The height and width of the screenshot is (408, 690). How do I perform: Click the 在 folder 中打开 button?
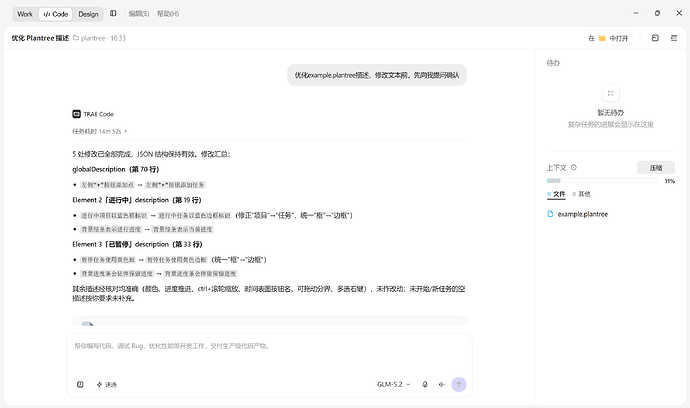point(608,38)
